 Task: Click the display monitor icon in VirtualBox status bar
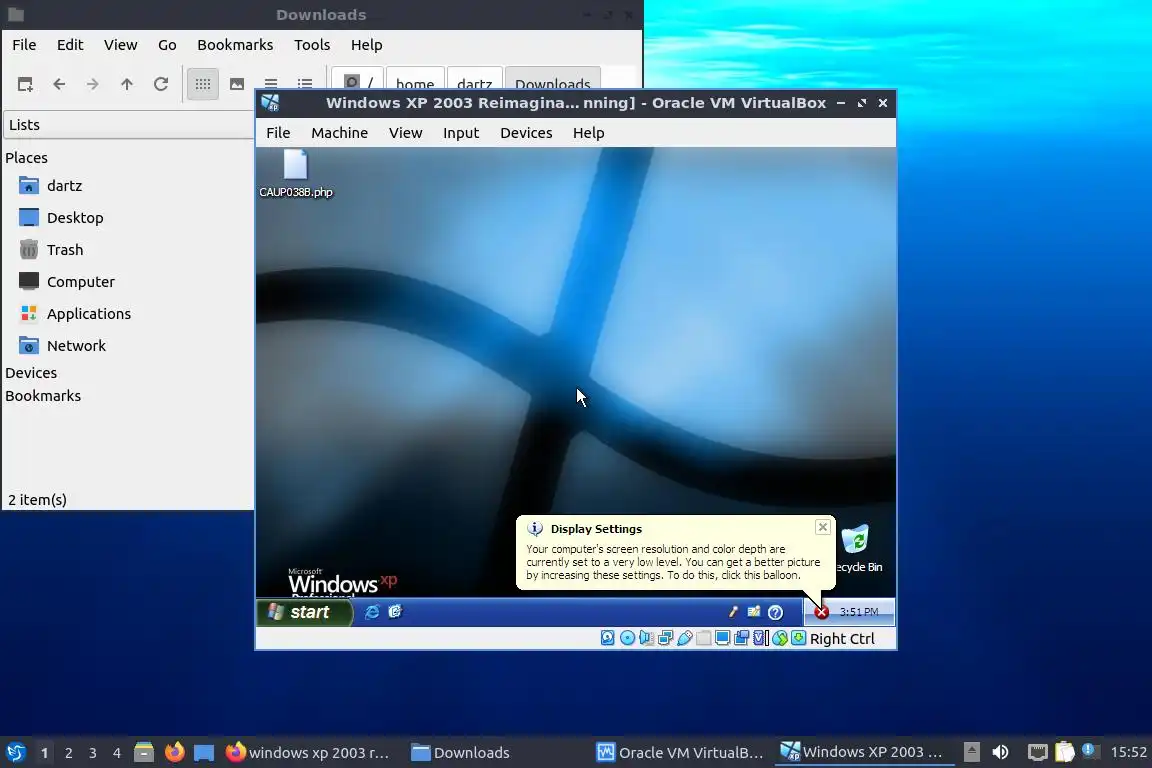coord(723,638)
